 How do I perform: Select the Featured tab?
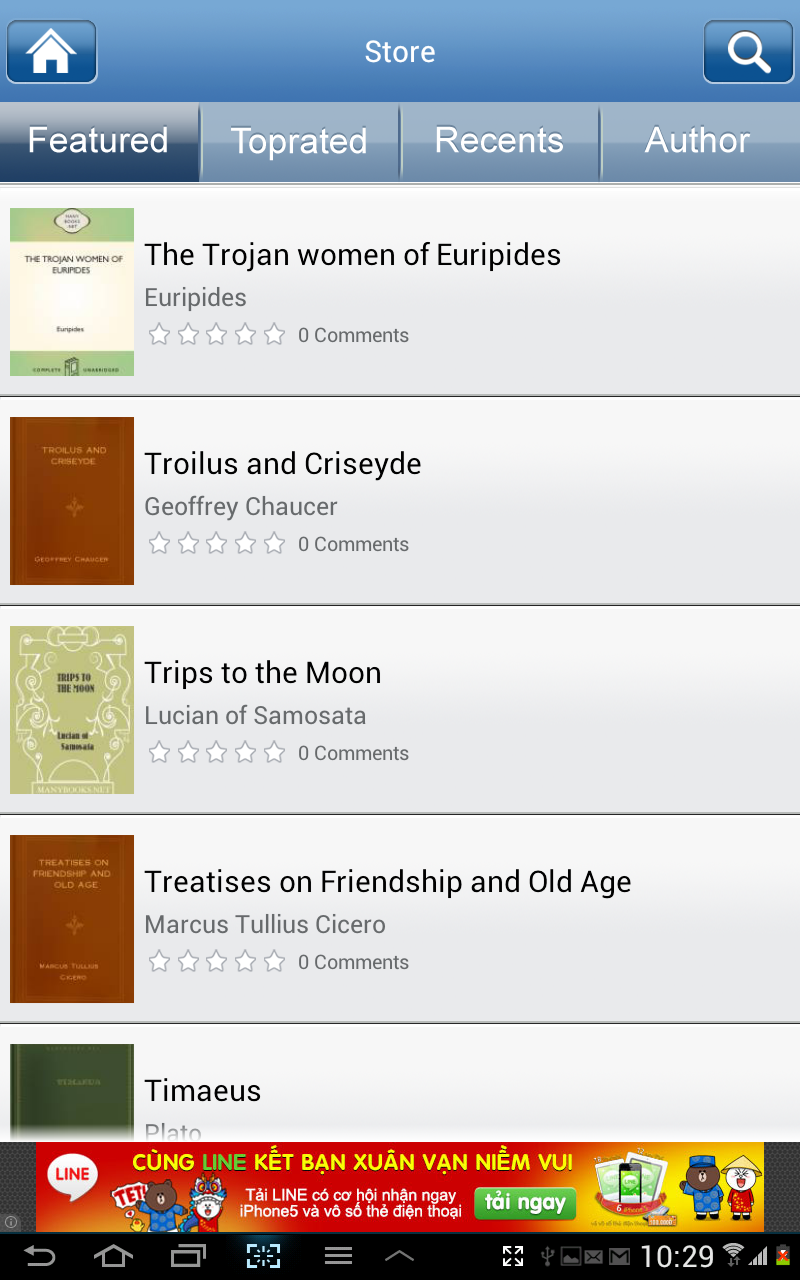click(x=98, y=141)
